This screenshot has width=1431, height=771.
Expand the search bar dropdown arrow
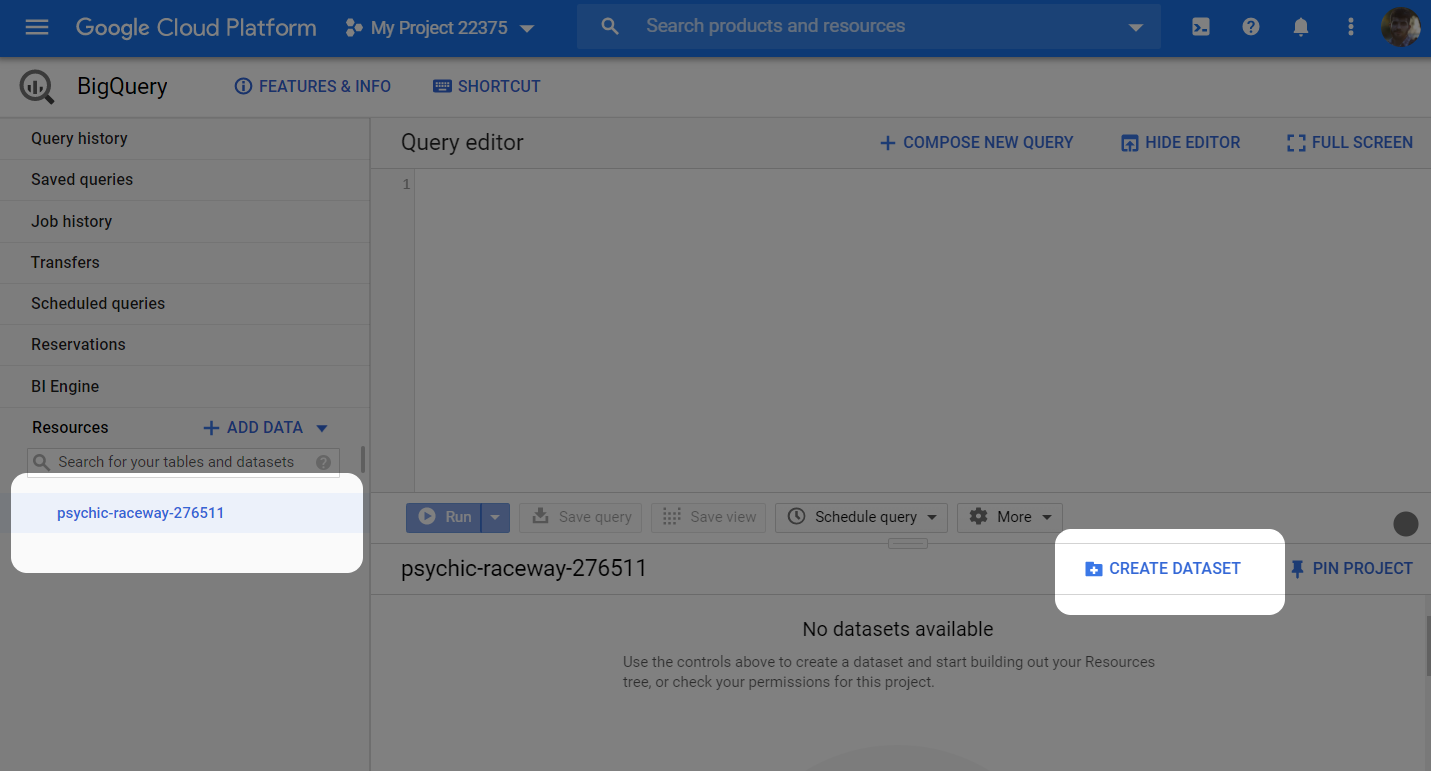(1135, 28)
